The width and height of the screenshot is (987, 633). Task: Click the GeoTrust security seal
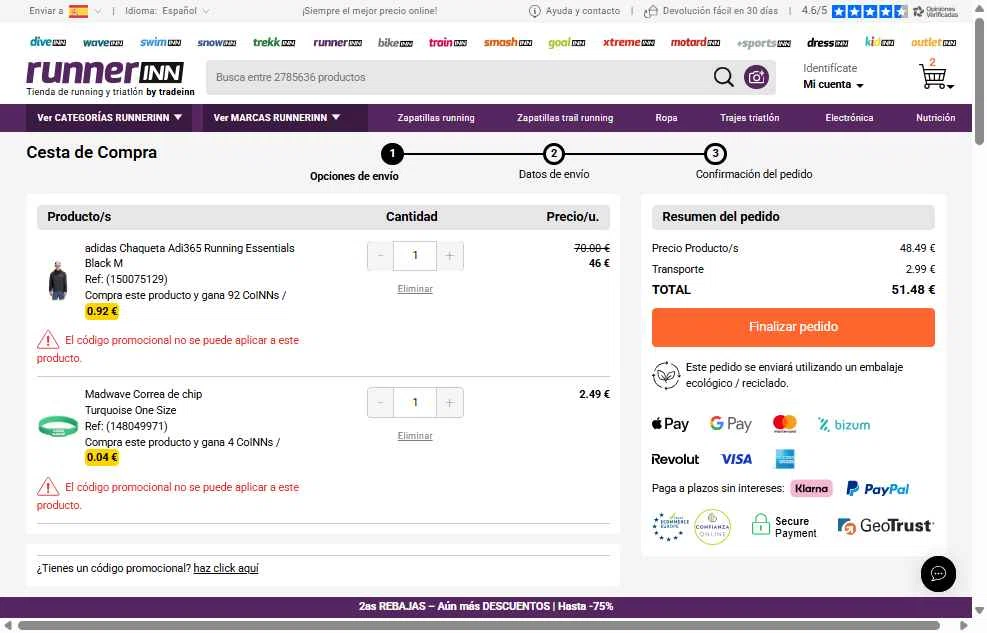pyautogui.click(x=885, y=525)
